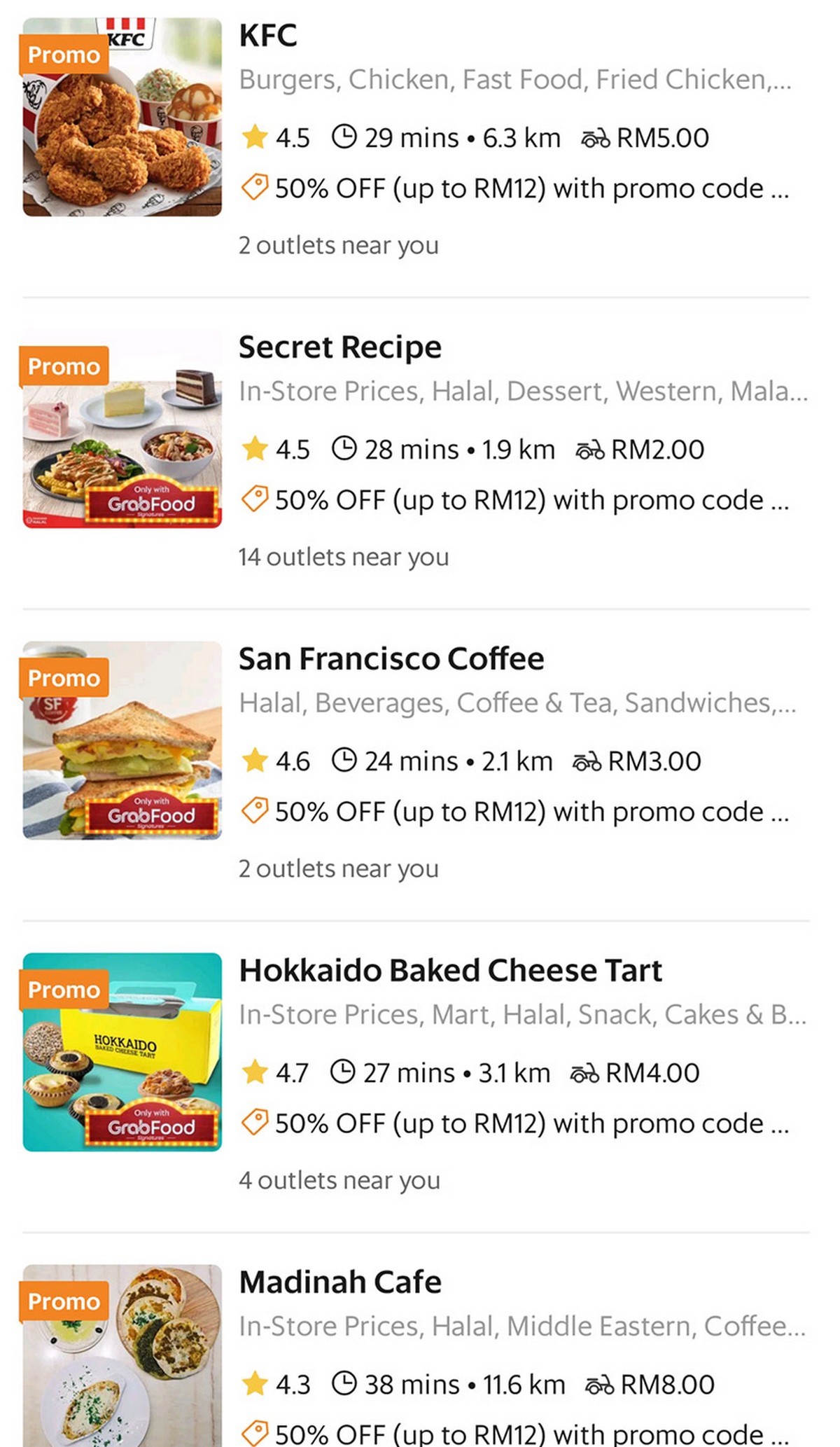
Task: Click the star rating icon for KFC
Action: click(x=255, y=137)
